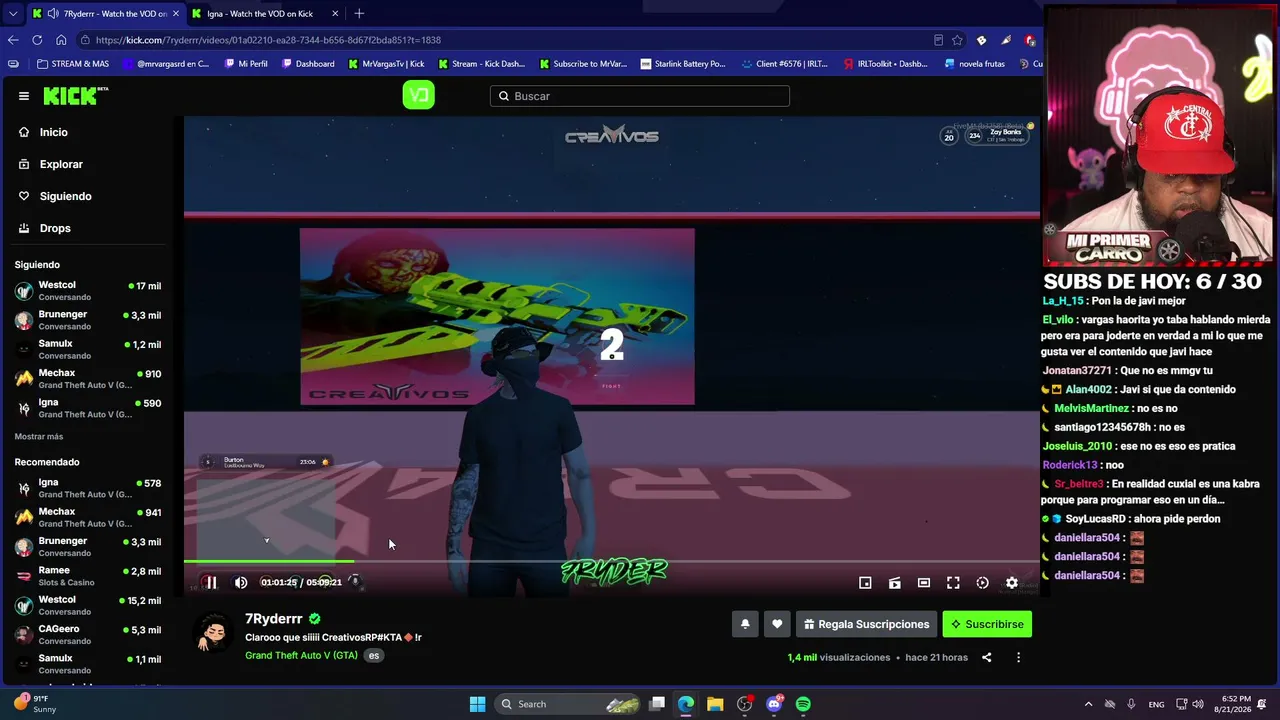Open the Kick hamburger sidebar menu
This screenshot has width=1280, height=720.
pyautogui.click(x=24, y=96)
